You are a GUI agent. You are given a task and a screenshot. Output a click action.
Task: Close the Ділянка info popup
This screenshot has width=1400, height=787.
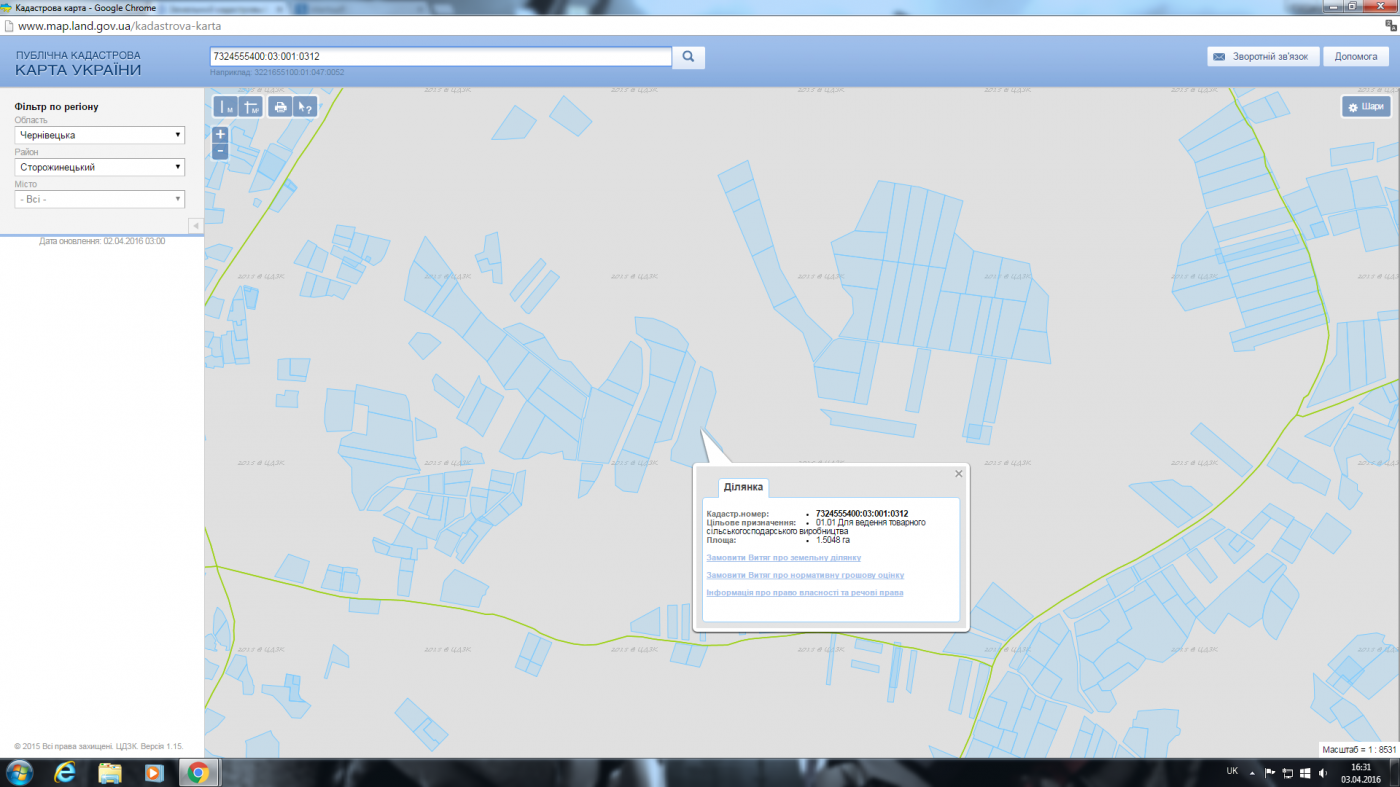(958, 474)
